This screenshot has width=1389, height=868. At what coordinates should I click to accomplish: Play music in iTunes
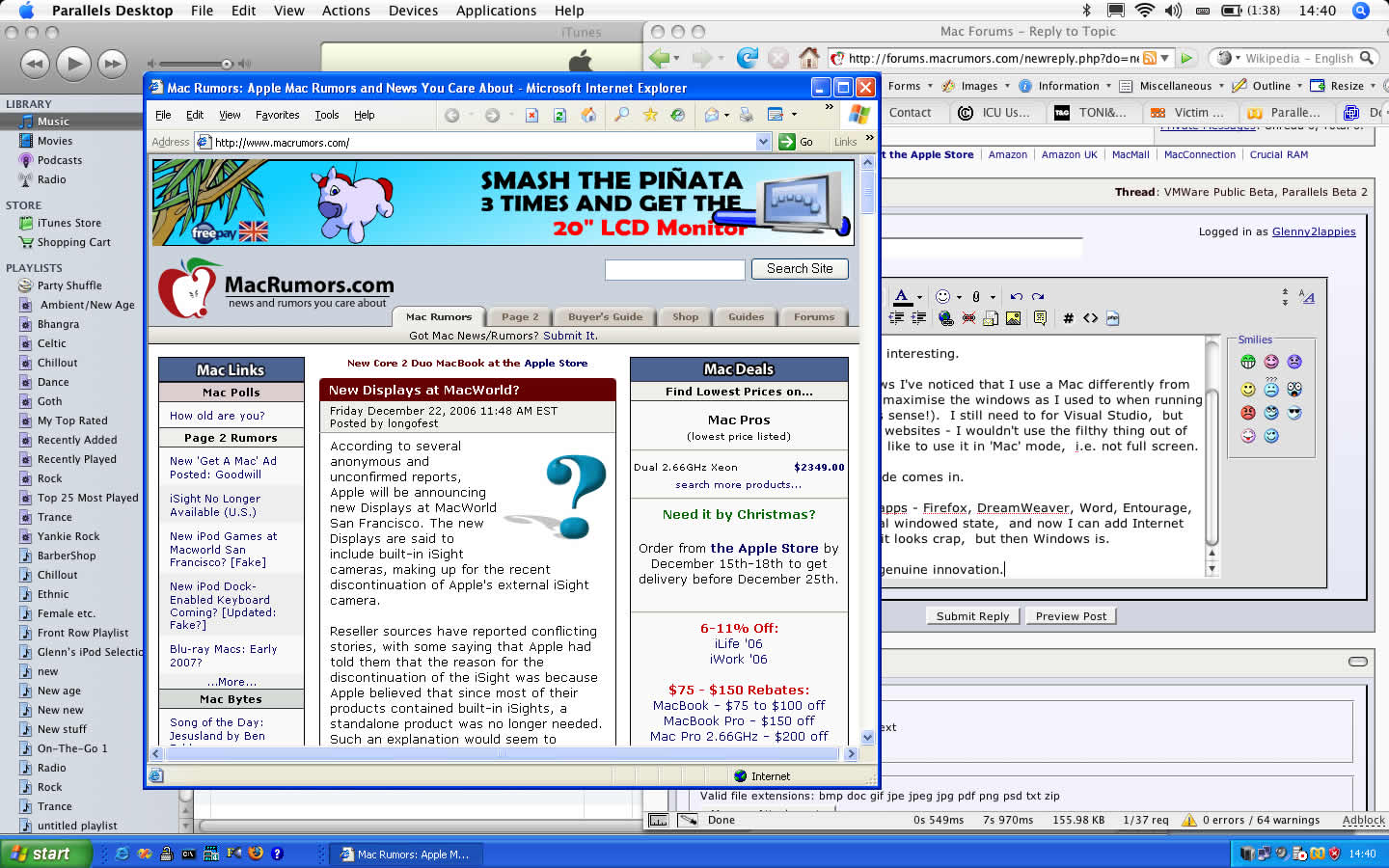coord(73,64)
